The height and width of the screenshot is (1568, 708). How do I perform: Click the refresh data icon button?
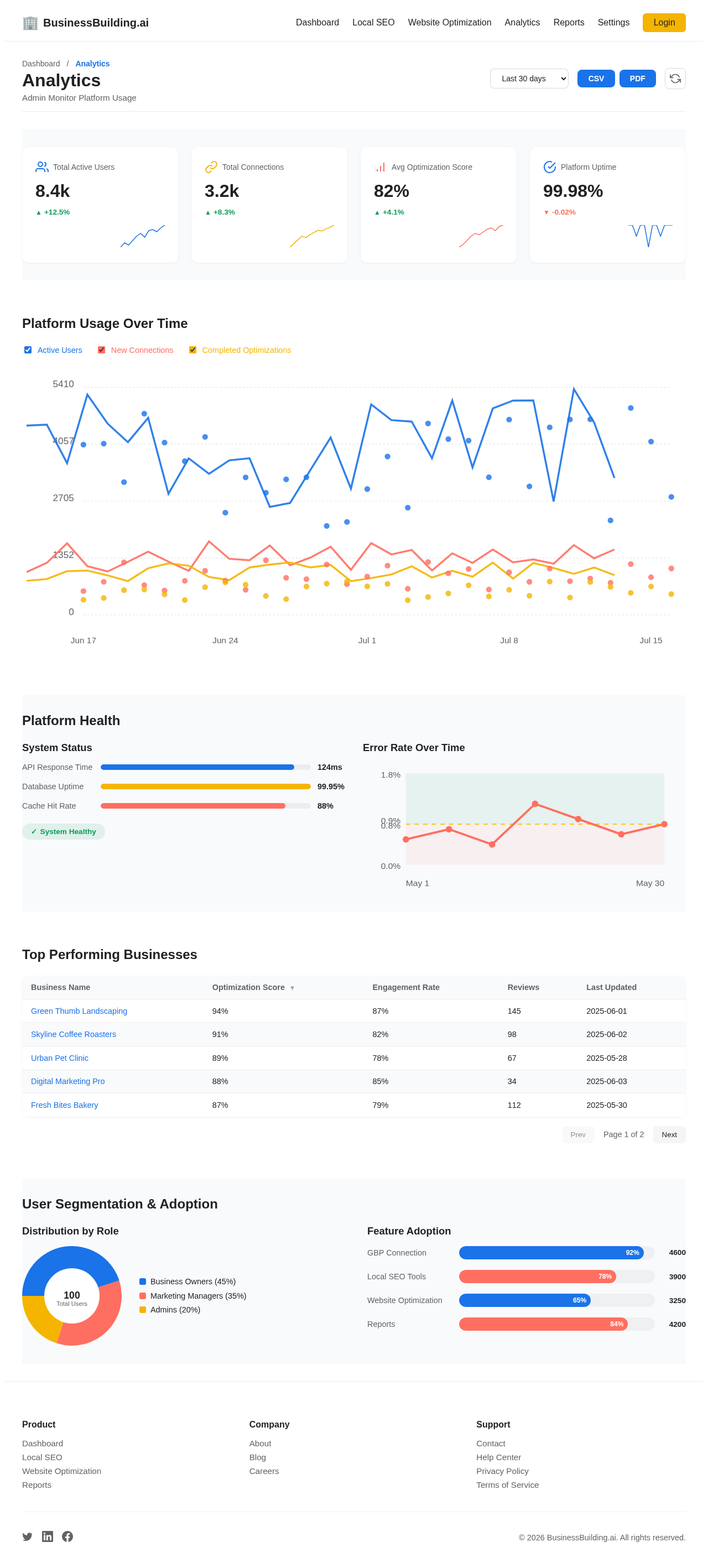pos(674,79)
